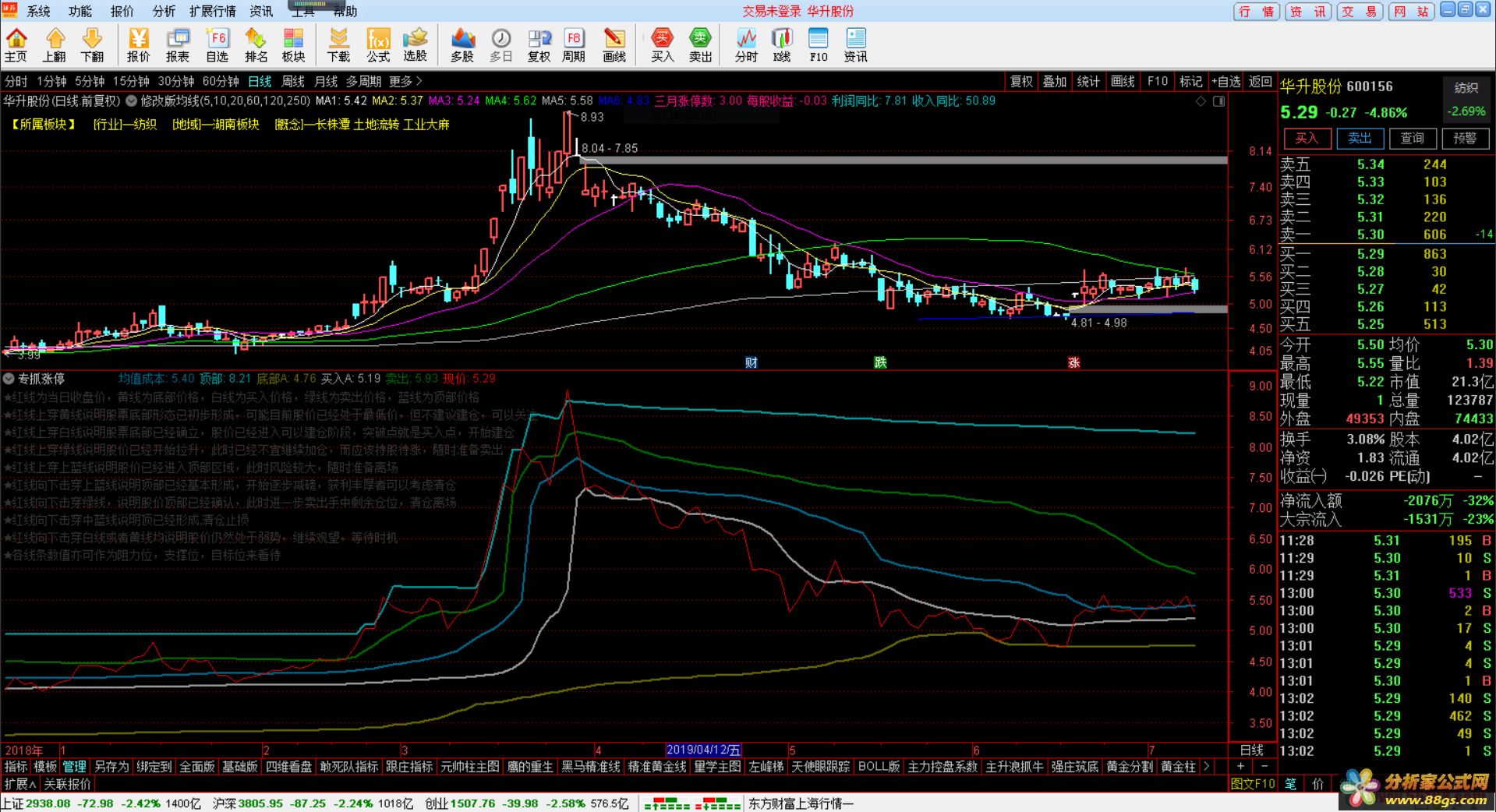Open the 排名 ranking icon
1496x812 pixels.
click(x=256, y=45)
